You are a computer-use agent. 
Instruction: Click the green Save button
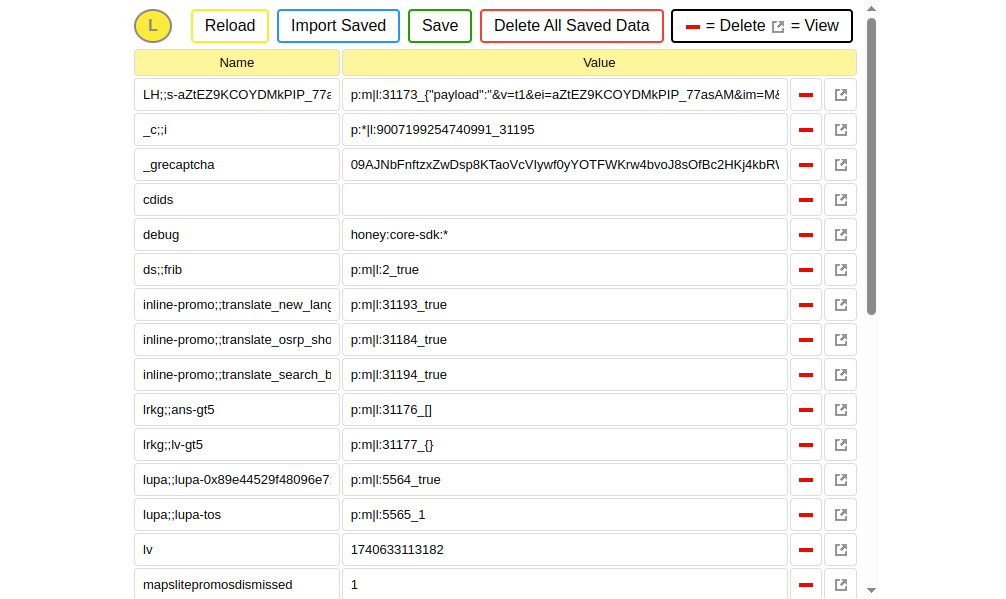440,26
